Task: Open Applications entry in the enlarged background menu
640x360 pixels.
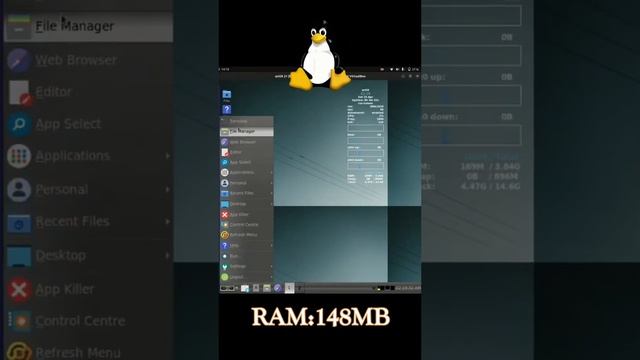Action: click(89, 156)
